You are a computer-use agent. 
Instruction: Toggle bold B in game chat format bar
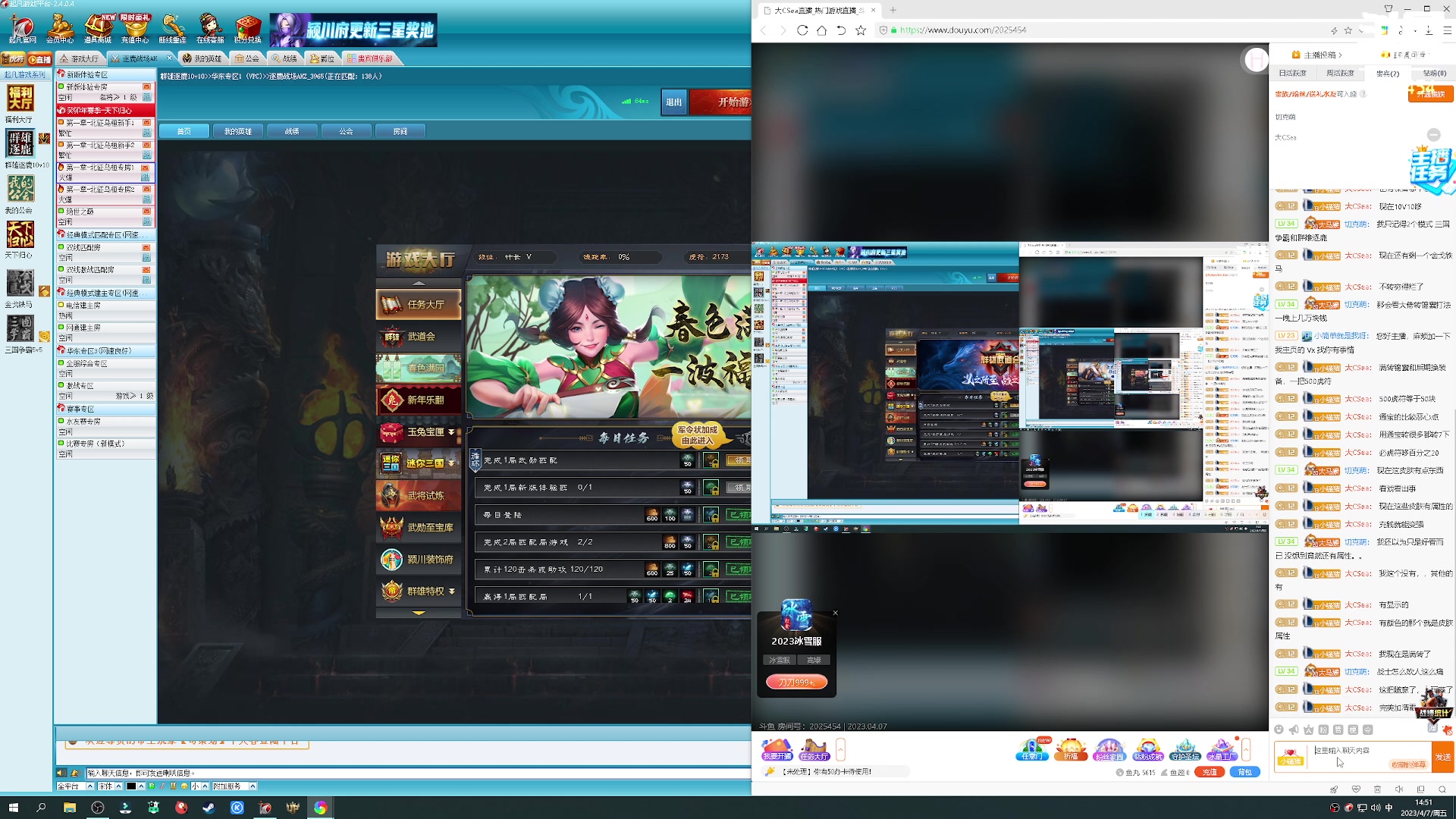pos(152,786)
